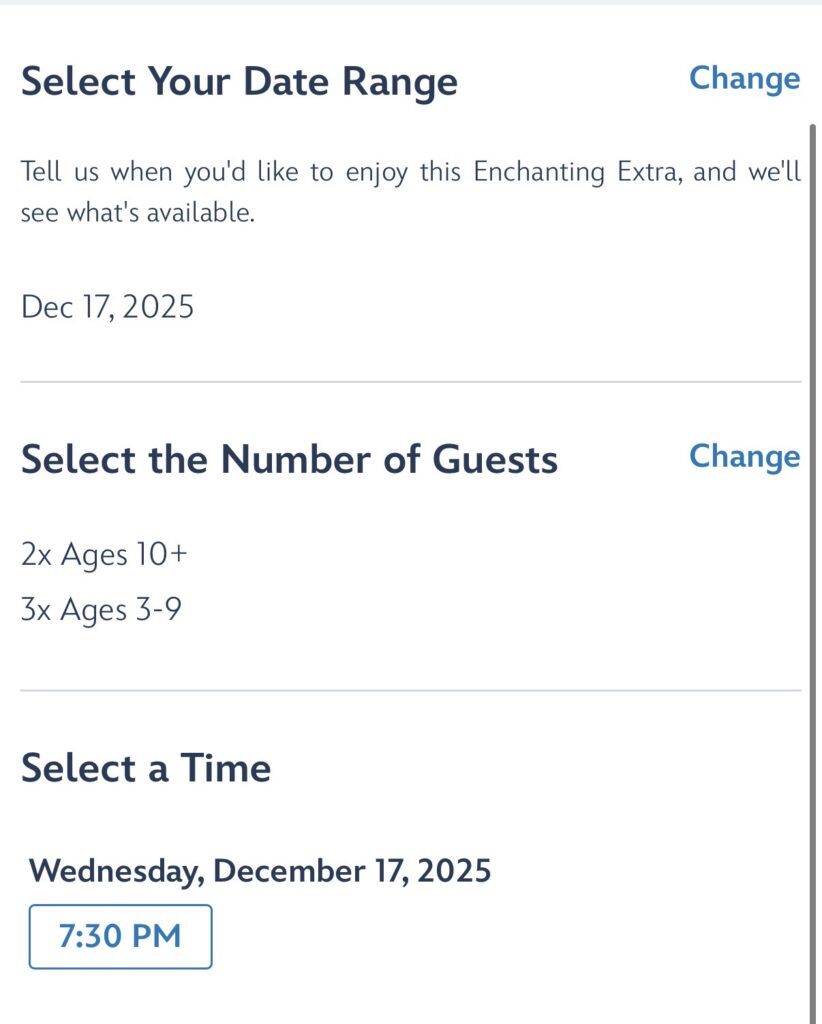The height and width of the screenshot is (1024, 822).
Task: Click the 3x Ages 3-9 guest line
Action: coord(101,609)
